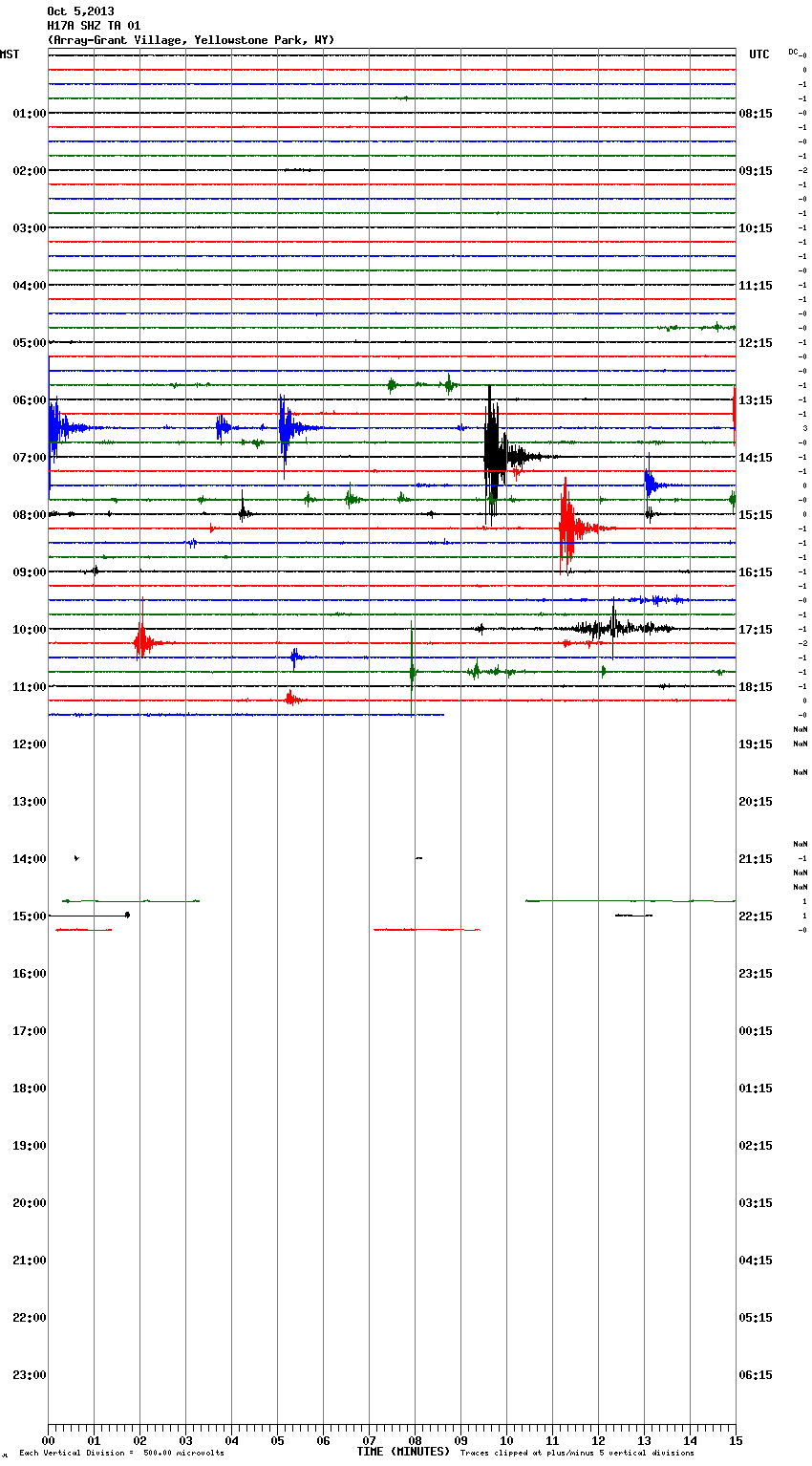Click the MST label "23:00"

click(30, 1375)
